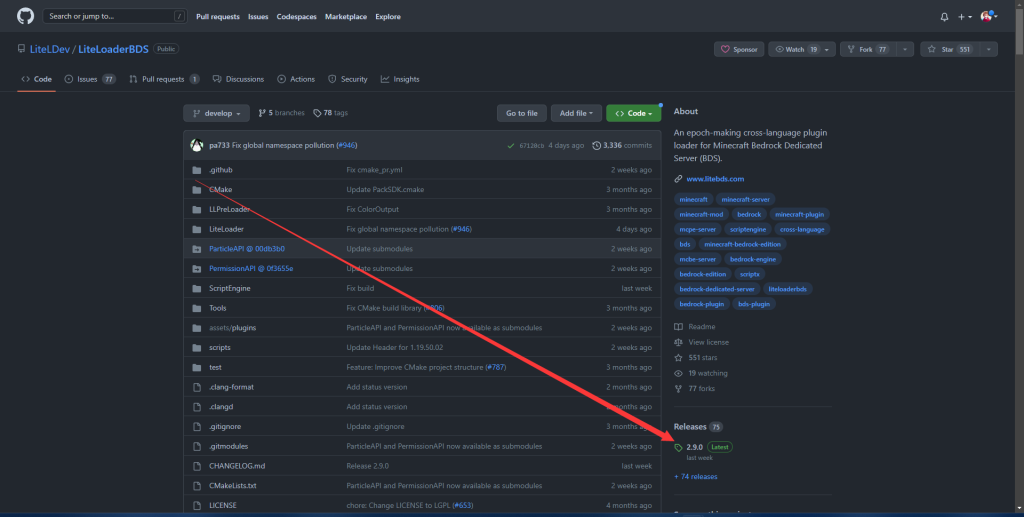
Task: Switch to the repository Issues tab
Action: 90,79
